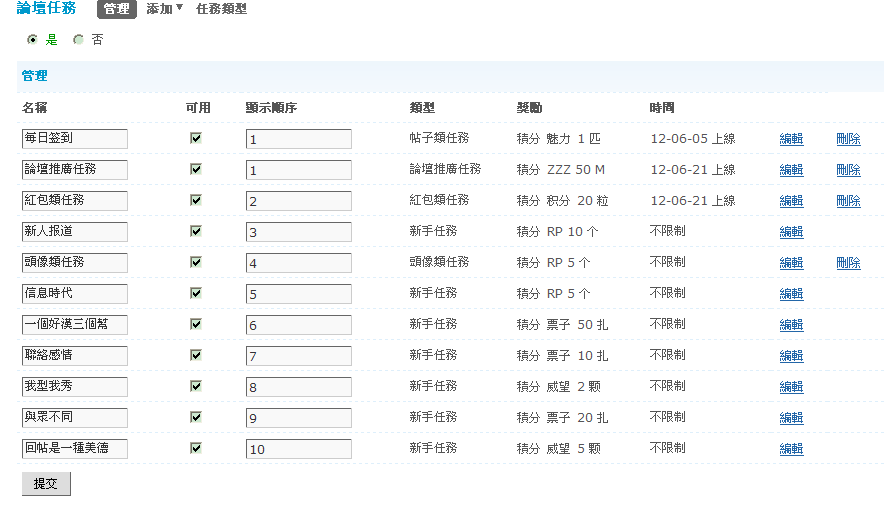Viewport: 891px width, 506px height.
Task: Click the 一個好漢三個幫 name field
Action: (74, 325)
